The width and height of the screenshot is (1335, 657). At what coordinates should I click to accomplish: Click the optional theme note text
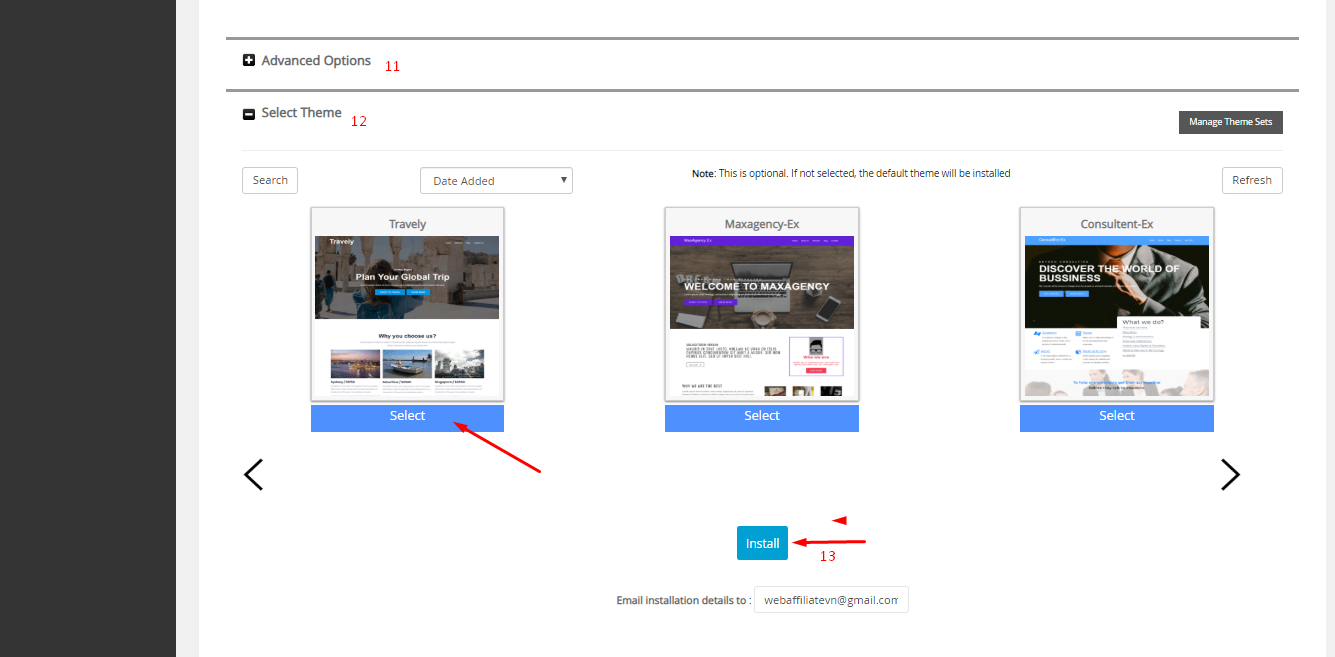click(x=851, y=173)
